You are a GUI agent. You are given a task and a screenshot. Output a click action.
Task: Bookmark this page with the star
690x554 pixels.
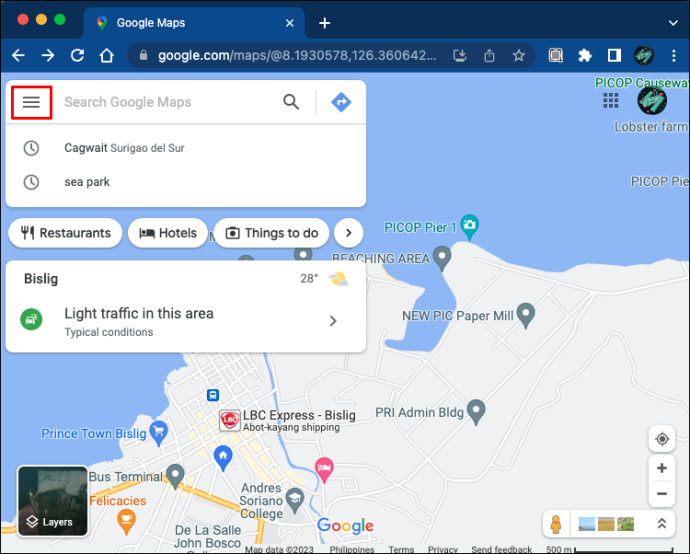pyautogui.click(x=519, y=55)
